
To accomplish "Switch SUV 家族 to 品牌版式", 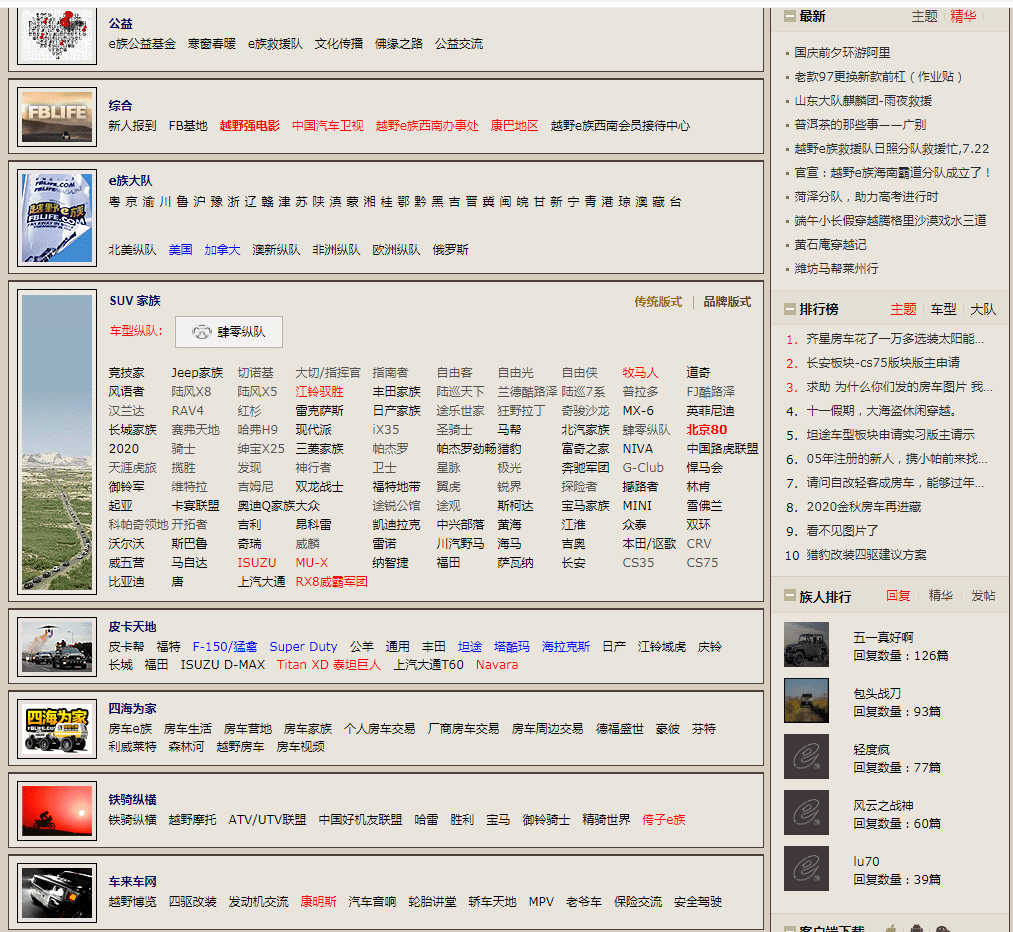I will click(727, 302).
